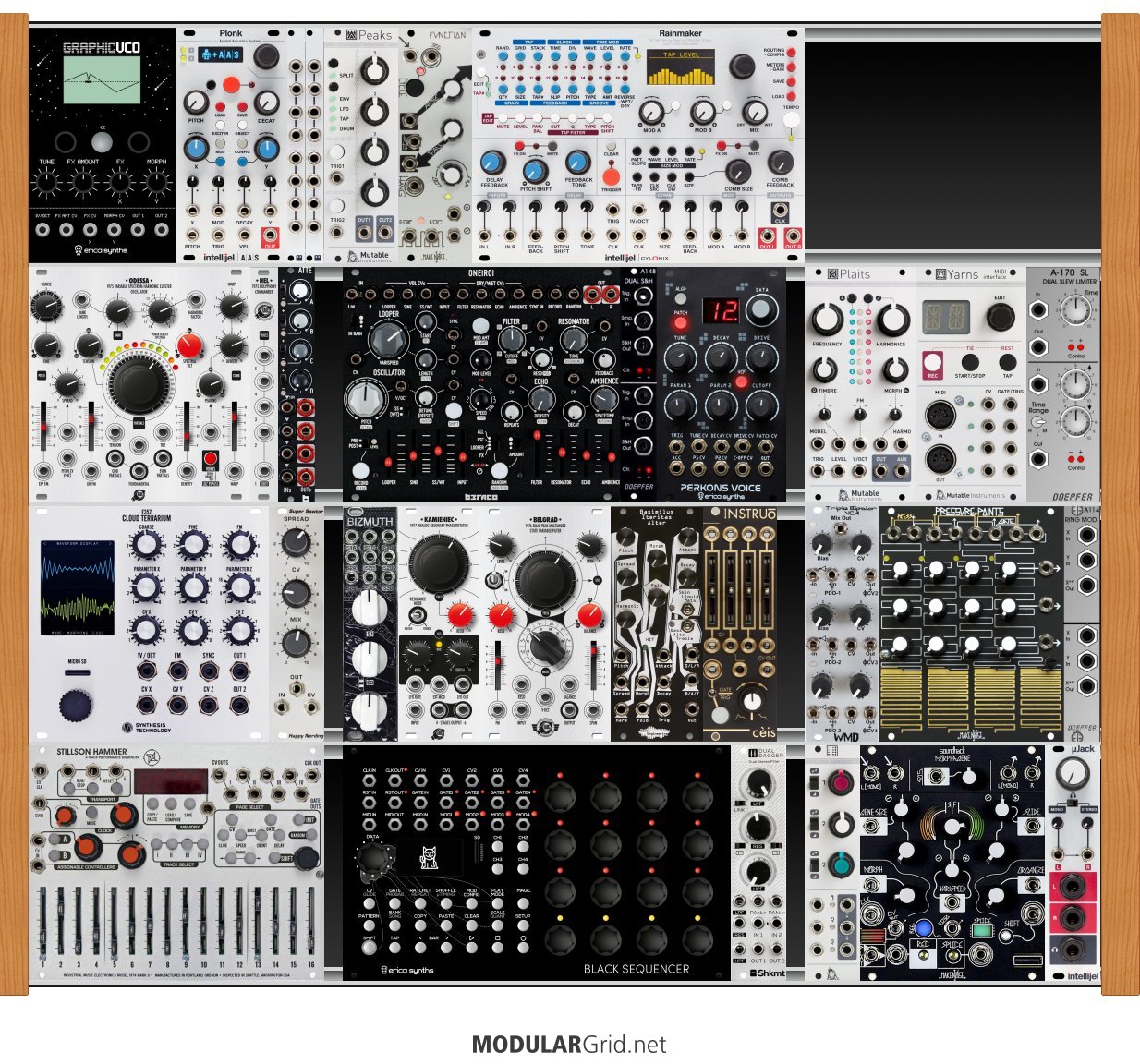Click the Erica Synths logo on Graphic VCO

click(x=102, y=250)
